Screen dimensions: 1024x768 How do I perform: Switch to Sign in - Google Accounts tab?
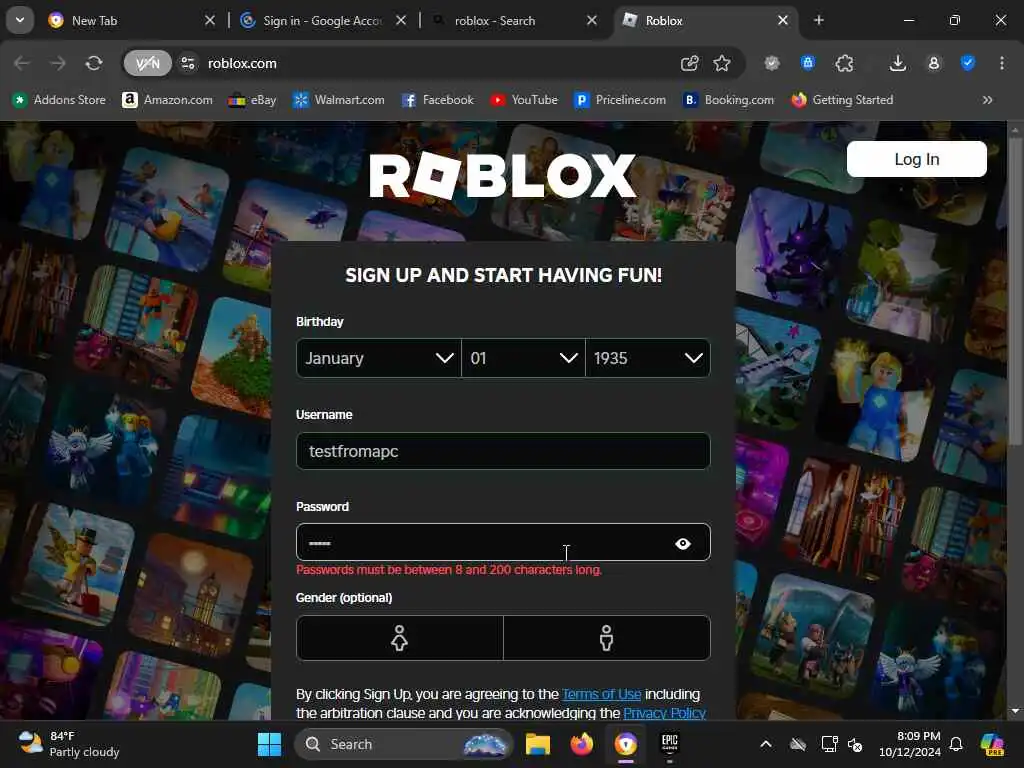coord(321,21)
